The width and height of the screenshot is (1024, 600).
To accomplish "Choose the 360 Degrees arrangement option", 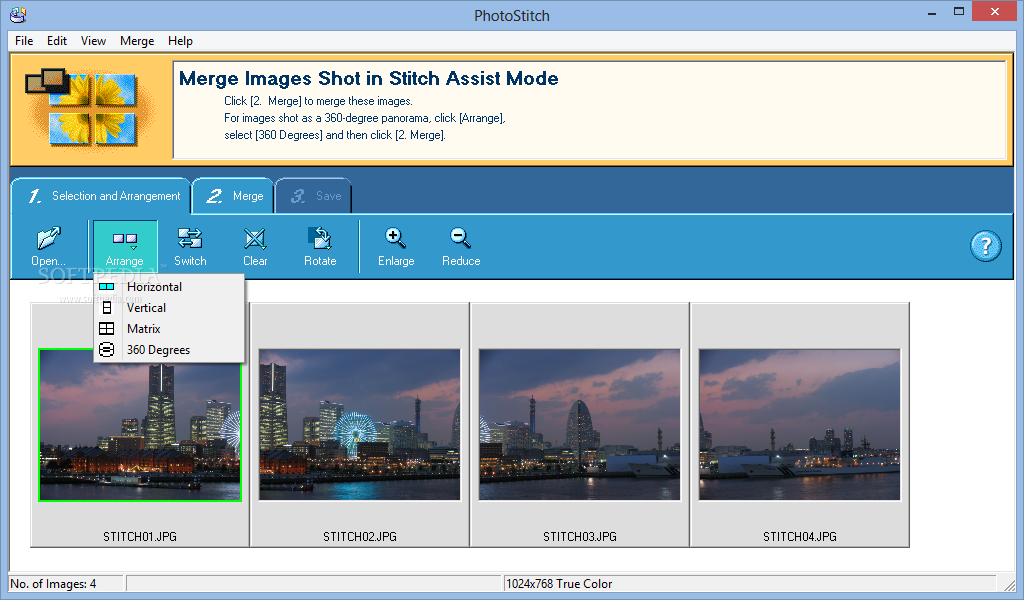I will [169, 350].
